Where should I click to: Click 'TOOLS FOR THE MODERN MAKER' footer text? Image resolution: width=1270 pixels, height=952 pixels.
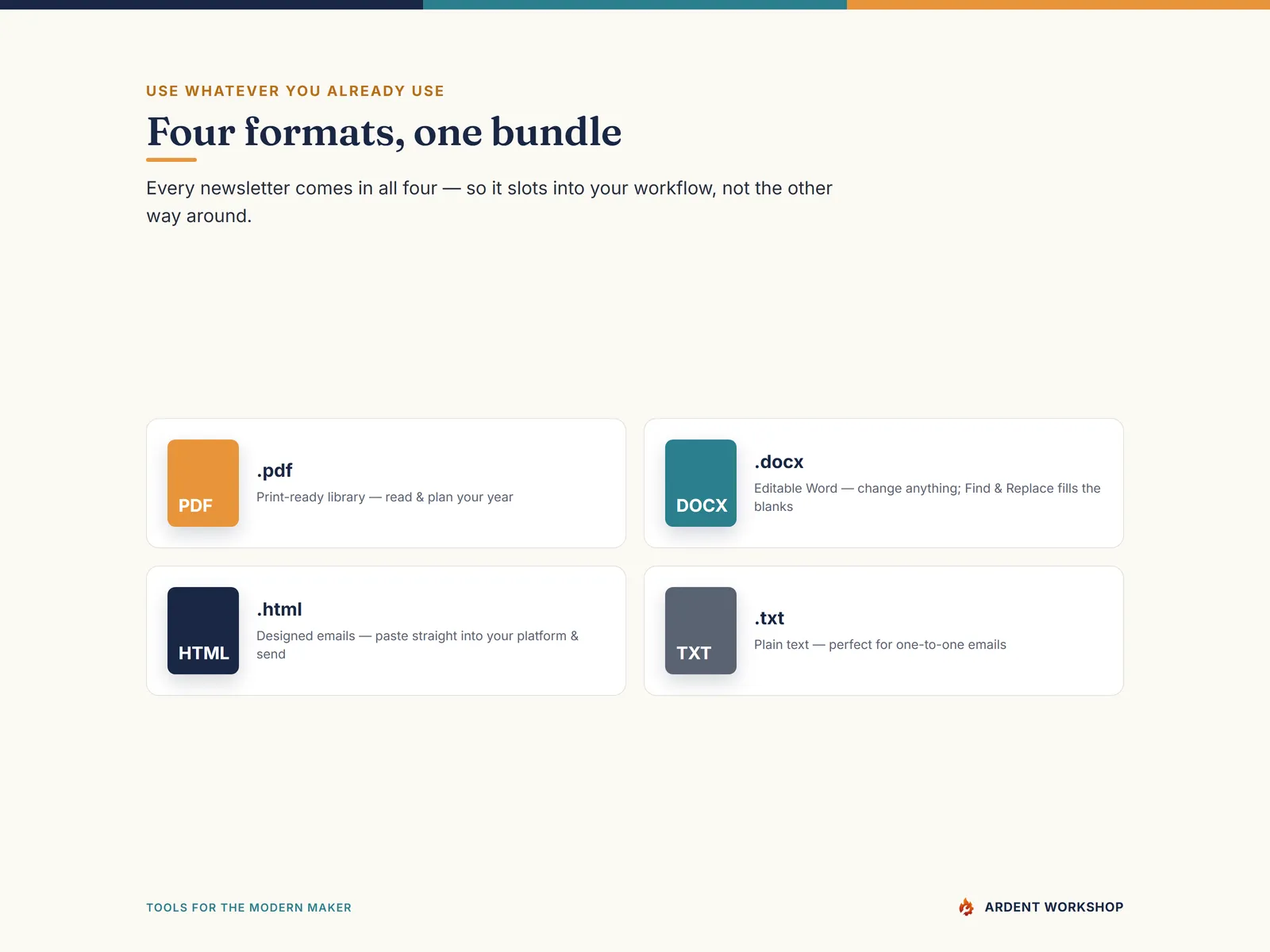248,908
